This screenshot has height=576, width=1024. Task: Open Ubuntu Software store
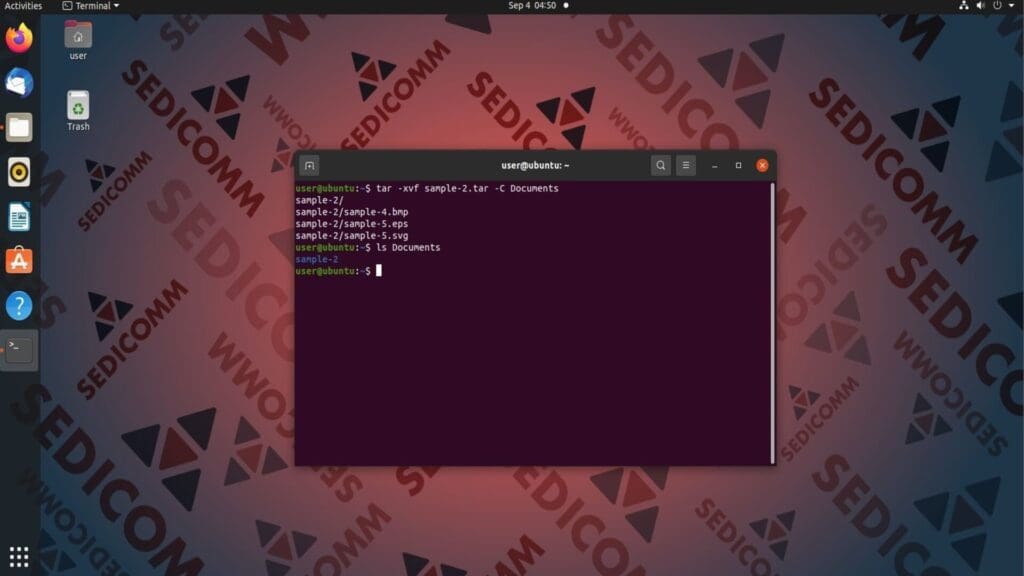click(19, 261)
